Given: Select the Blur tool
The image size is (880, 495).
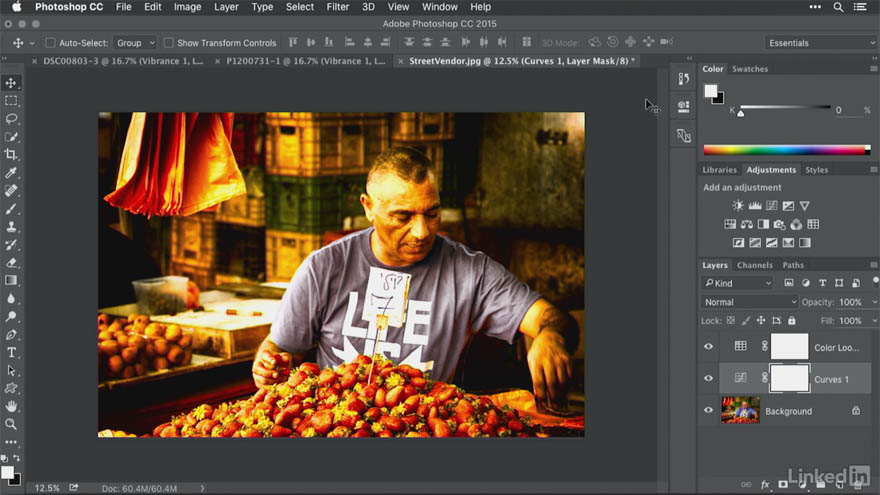Looking at the screenshot, I should (x=11, y=299).
